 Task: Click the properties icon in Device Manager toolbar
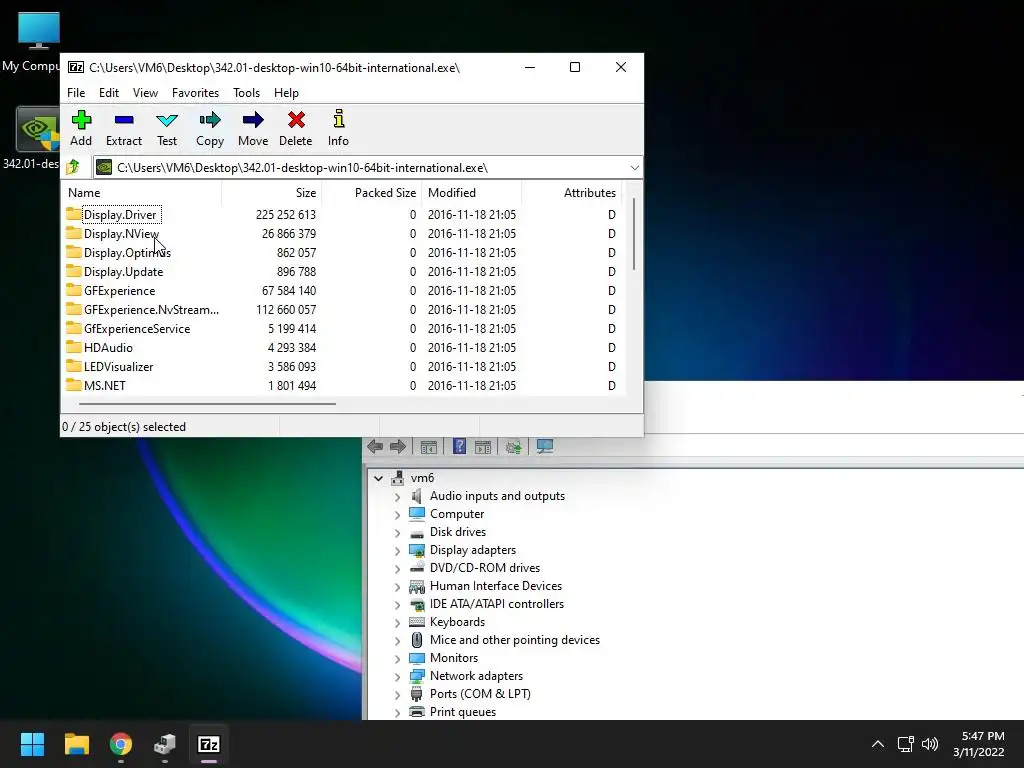point(483,447)
